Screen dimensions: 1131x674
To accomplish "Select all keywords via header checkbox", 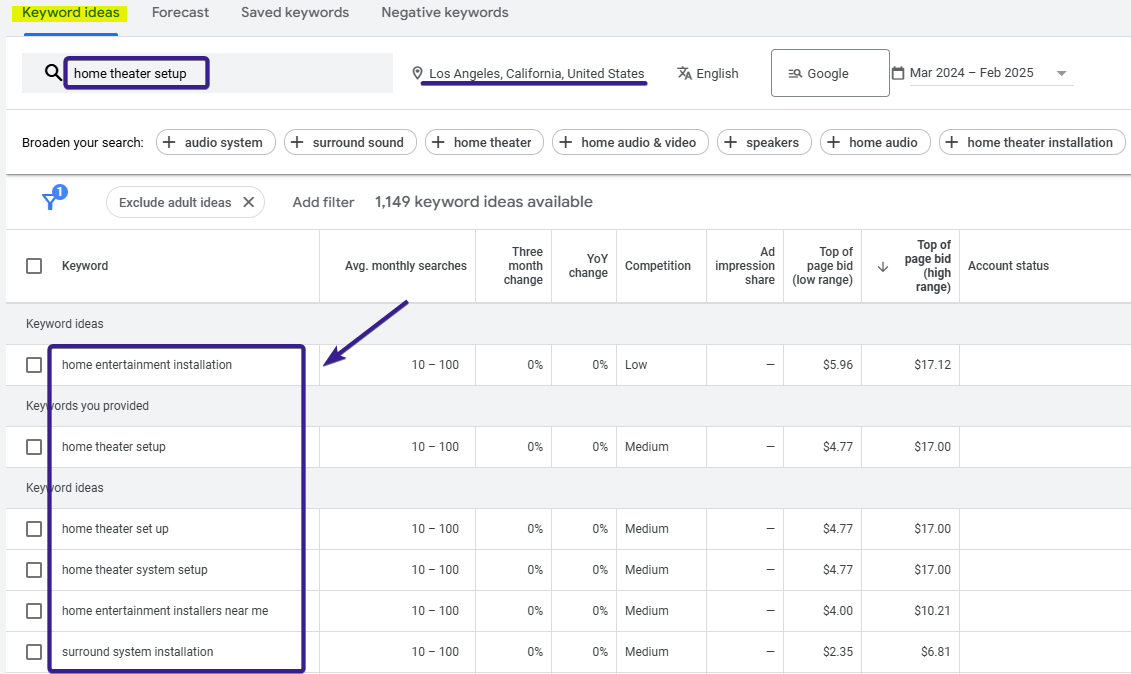I will click(x=34, y=265).
